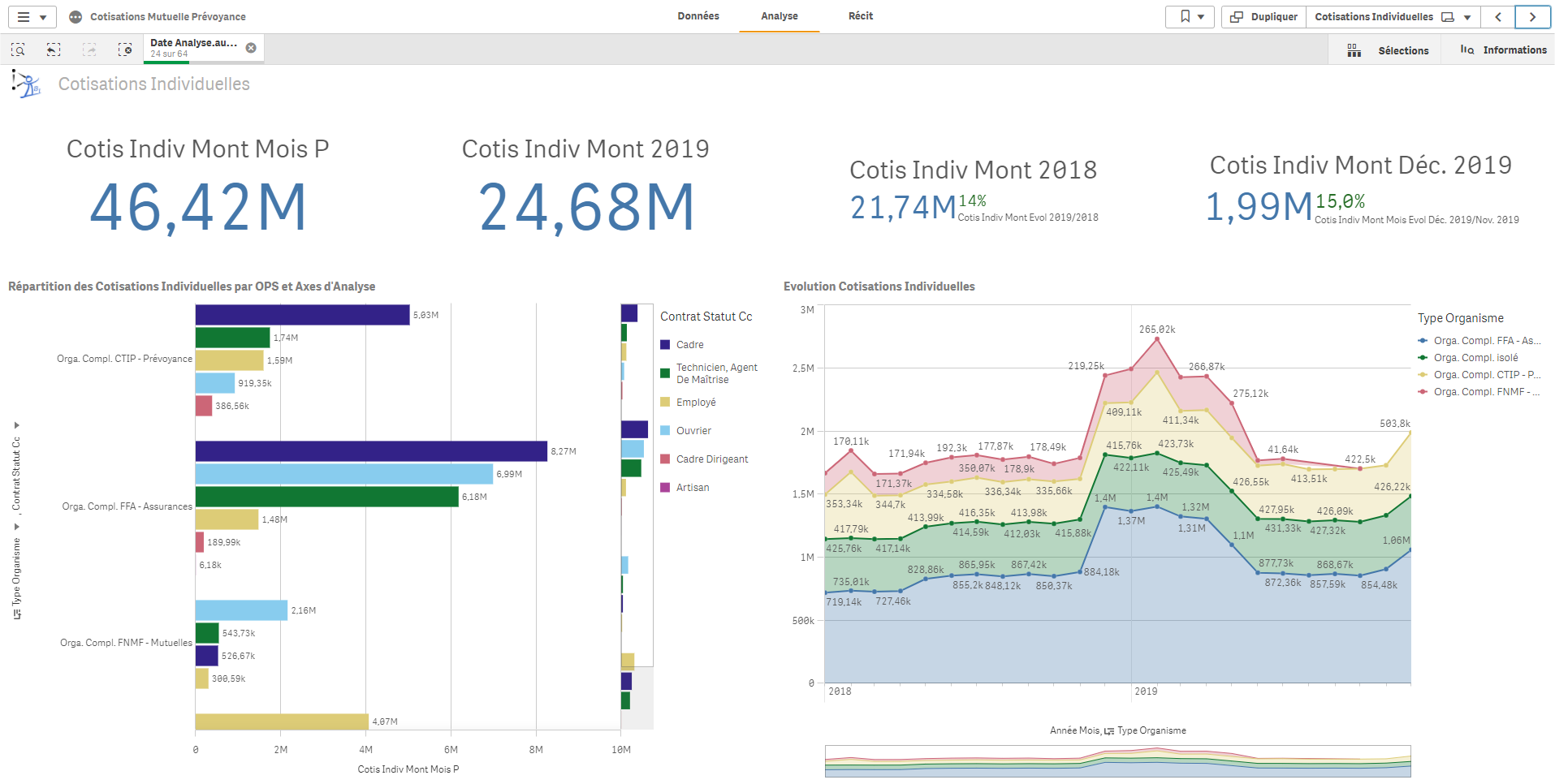Open the smart search selection tool
This screenshot has height=784, width=1555.
pyautogui.click(x=18, y=50)
